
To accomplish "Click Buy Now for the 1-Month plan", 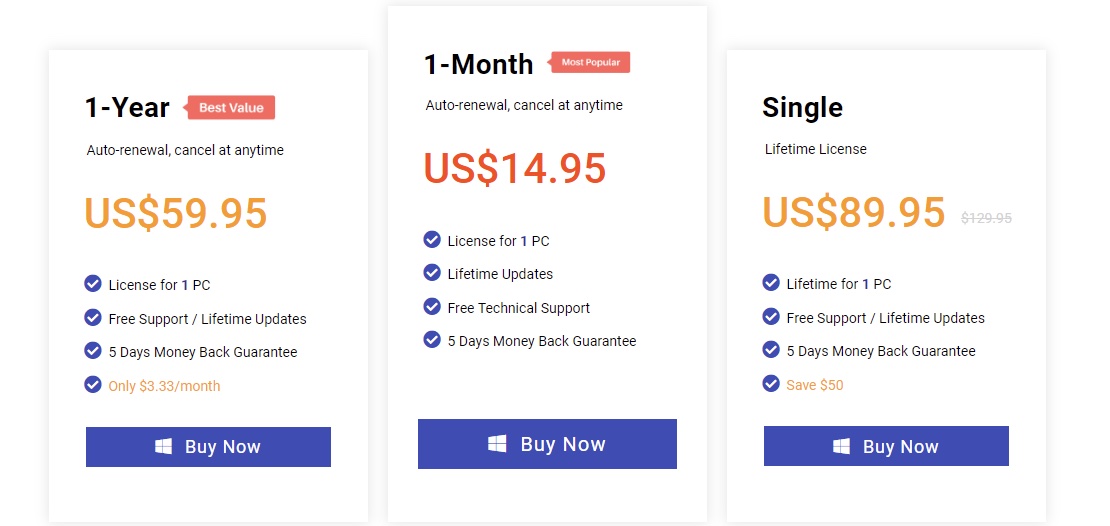I will pos(547,444).
